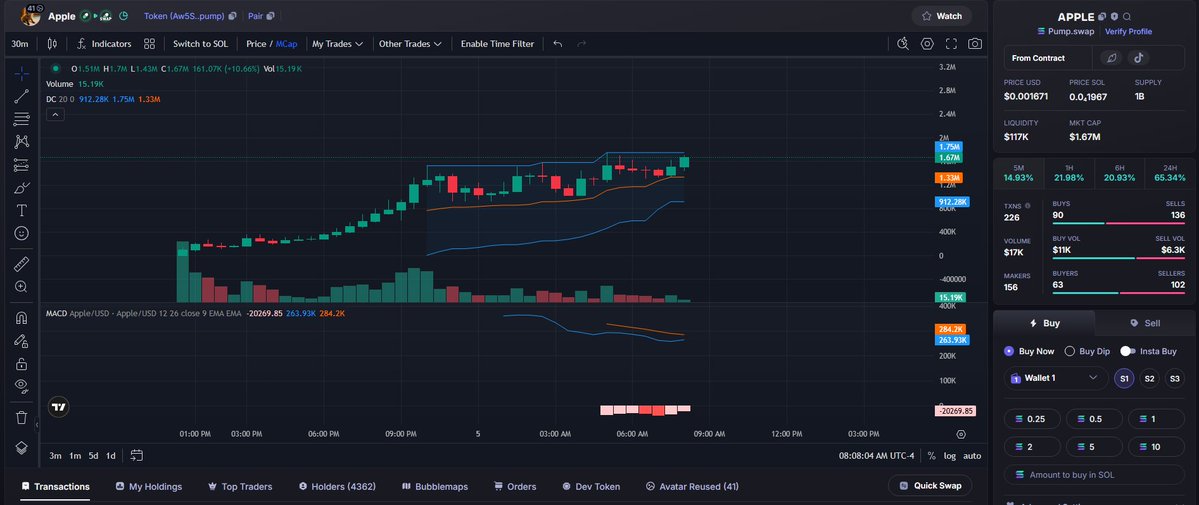This screenshot has height=505, width=1199.
Task: Select the 10 SOL buy amount
Action: tap(1155, 447)
